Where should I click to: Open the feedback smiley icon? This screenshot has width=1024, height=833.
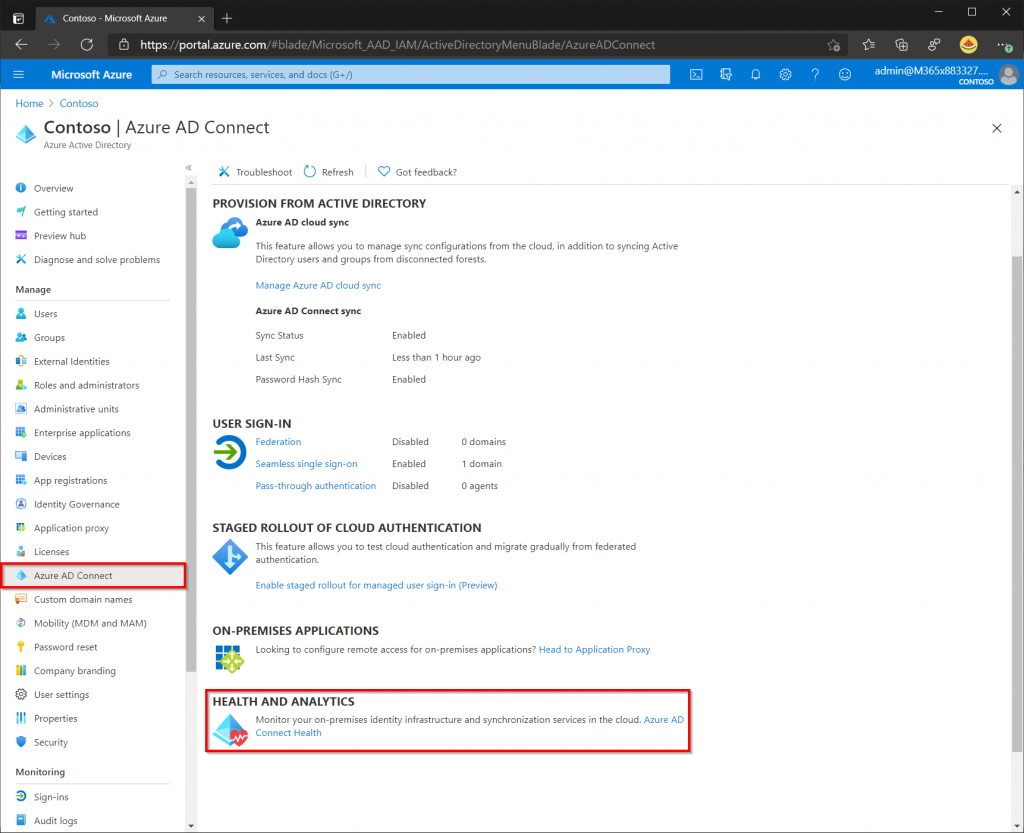point(845,74)
